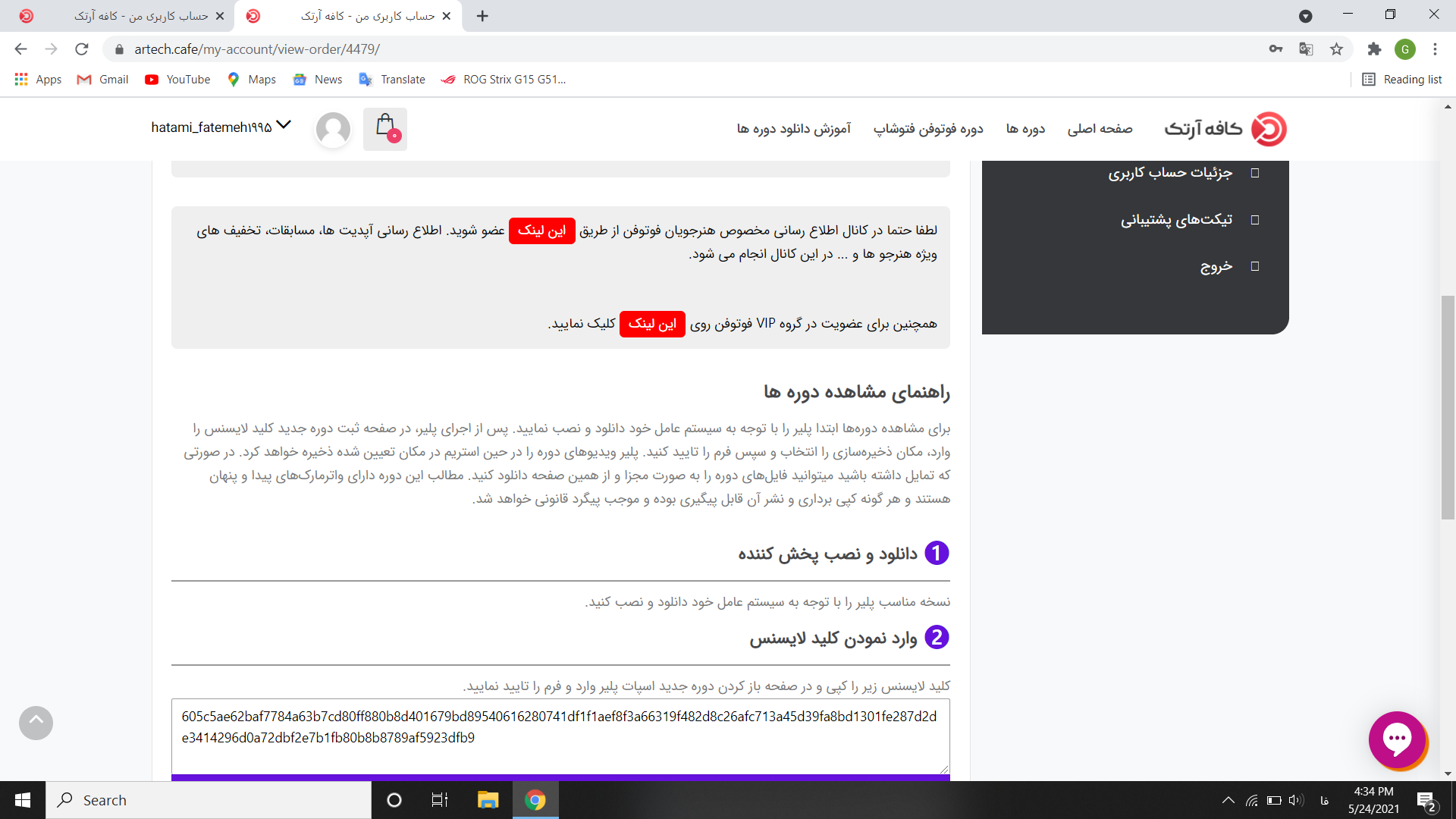This screenshot has width=1456, height=819.
Task: Open the shopping cart icon
Action: pos(385,128)
